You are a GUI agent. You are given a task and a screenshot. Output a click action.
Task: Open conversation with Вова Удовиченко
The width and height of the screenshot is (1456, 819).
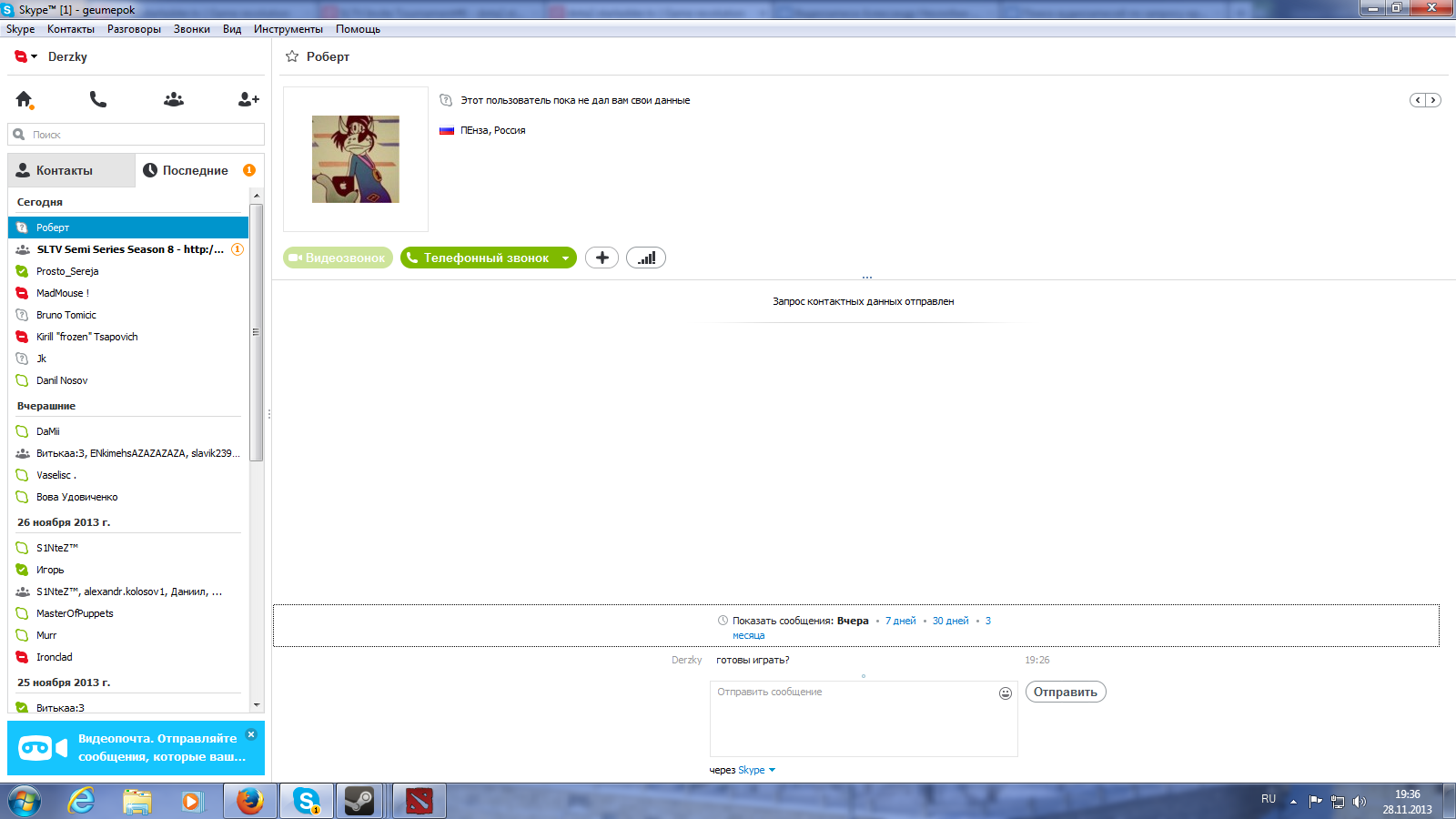click(128, 497)
